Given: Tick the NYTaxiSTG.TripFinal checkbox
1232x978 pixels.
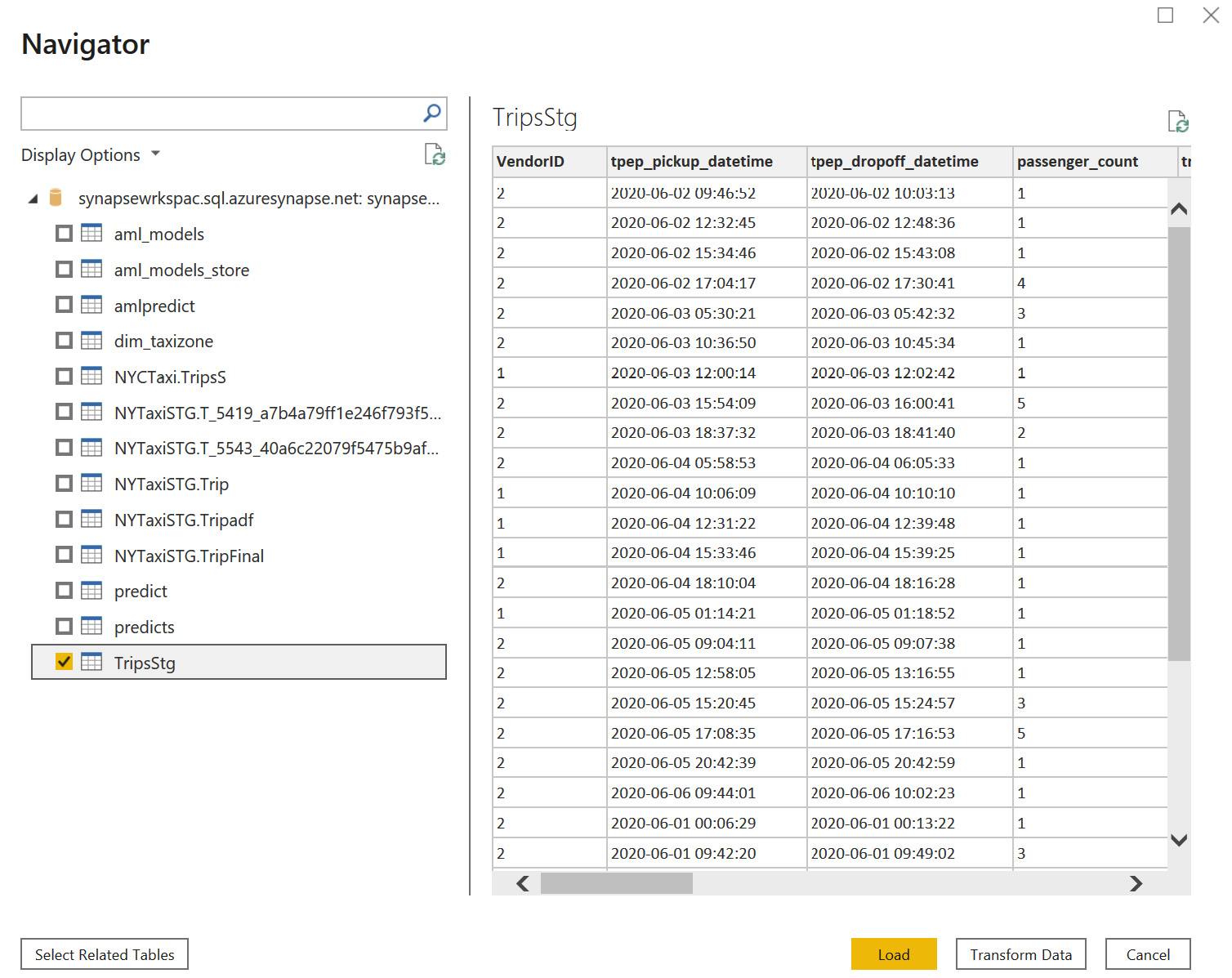Looking at the screenshot, I should tap(64, 555).
